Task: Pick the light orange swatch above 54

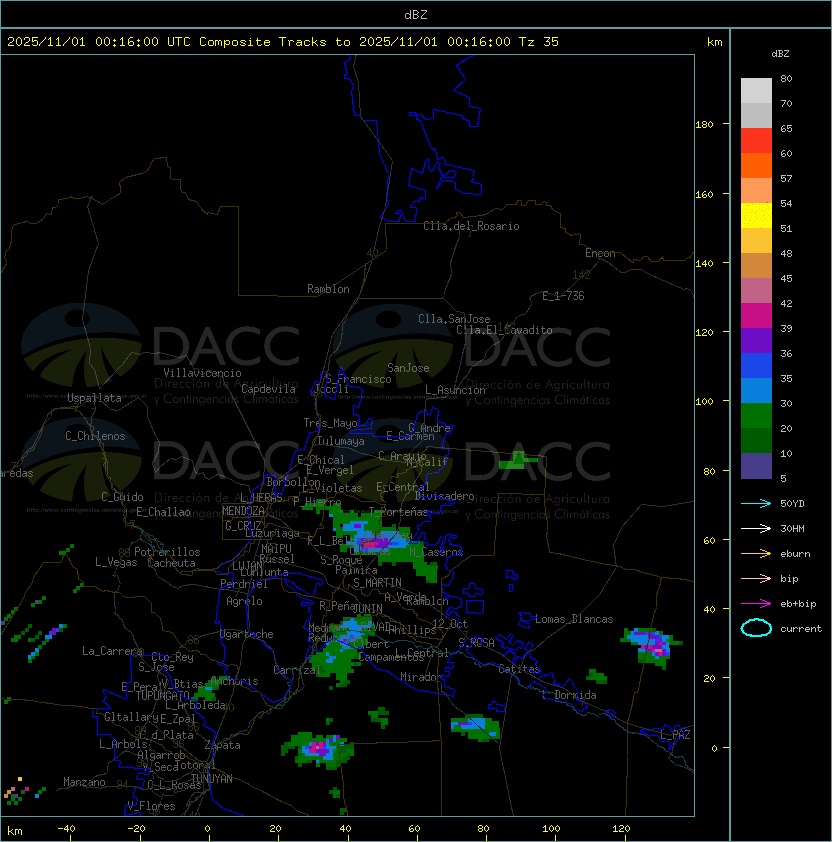Action: (x=756, y=190)
